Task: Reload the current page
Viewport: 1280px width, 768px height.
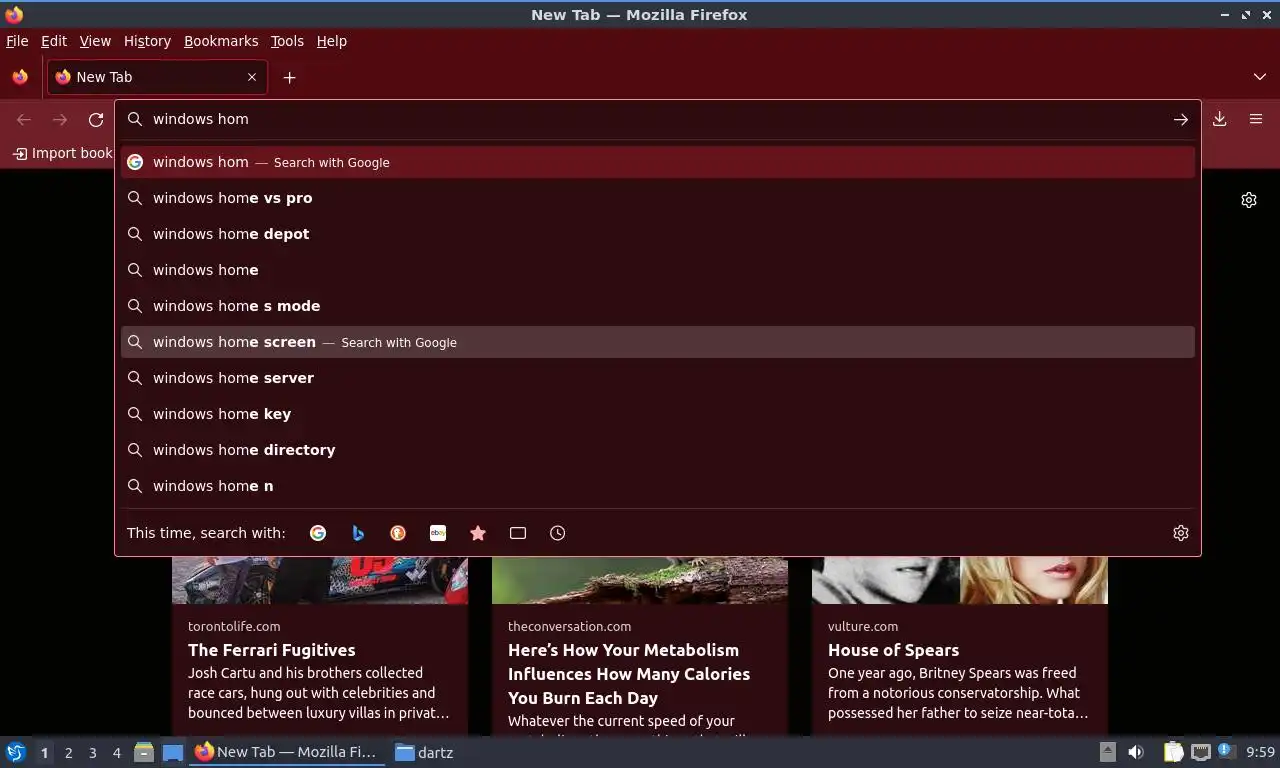Action: click(x=96, y=119)
